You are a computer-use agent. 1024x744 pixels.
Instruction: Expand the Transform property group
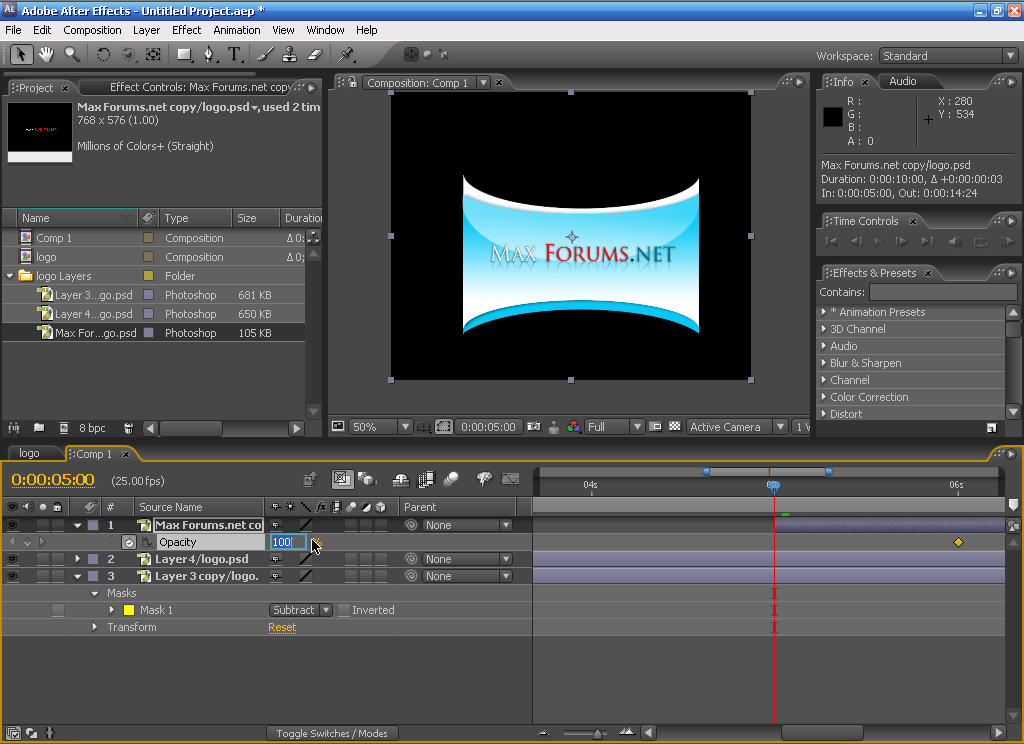point(95,627)
